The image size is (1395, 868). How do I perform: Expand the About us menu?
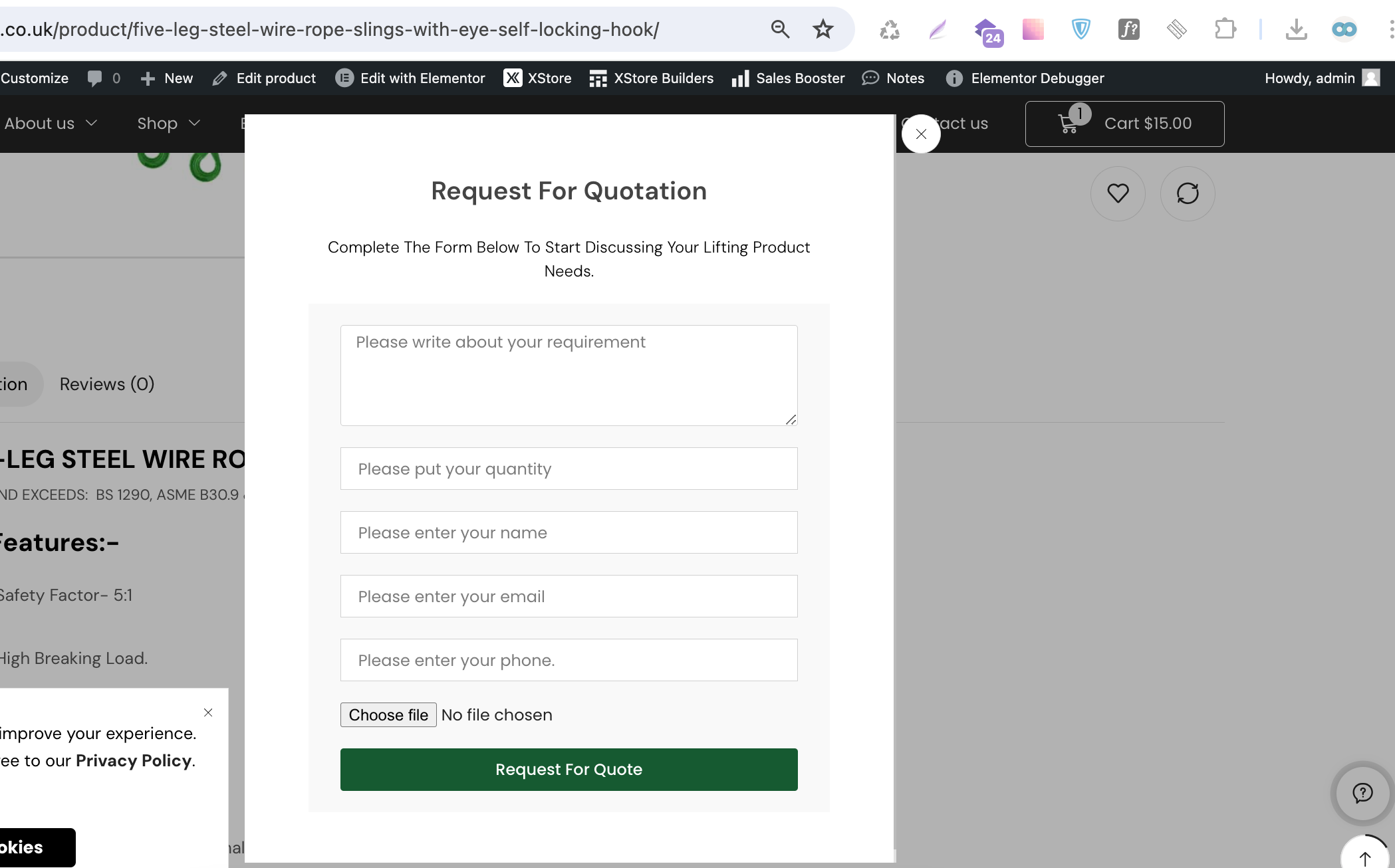pos(51,124)
